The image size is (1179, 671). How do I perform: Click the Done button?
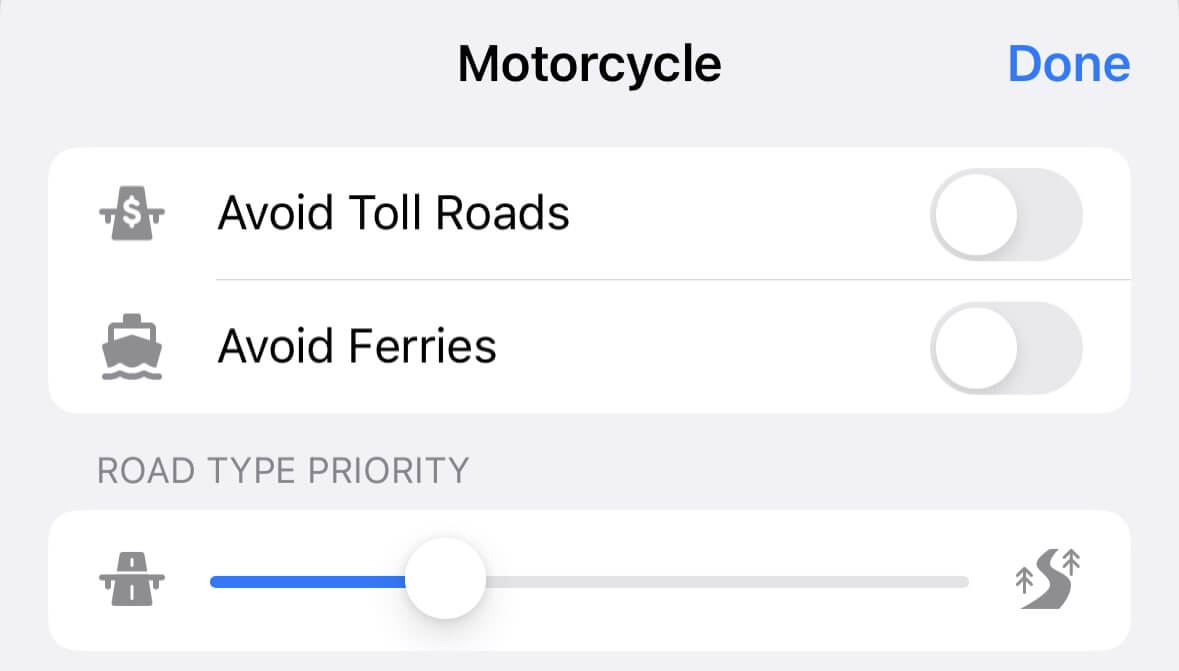1069,63
